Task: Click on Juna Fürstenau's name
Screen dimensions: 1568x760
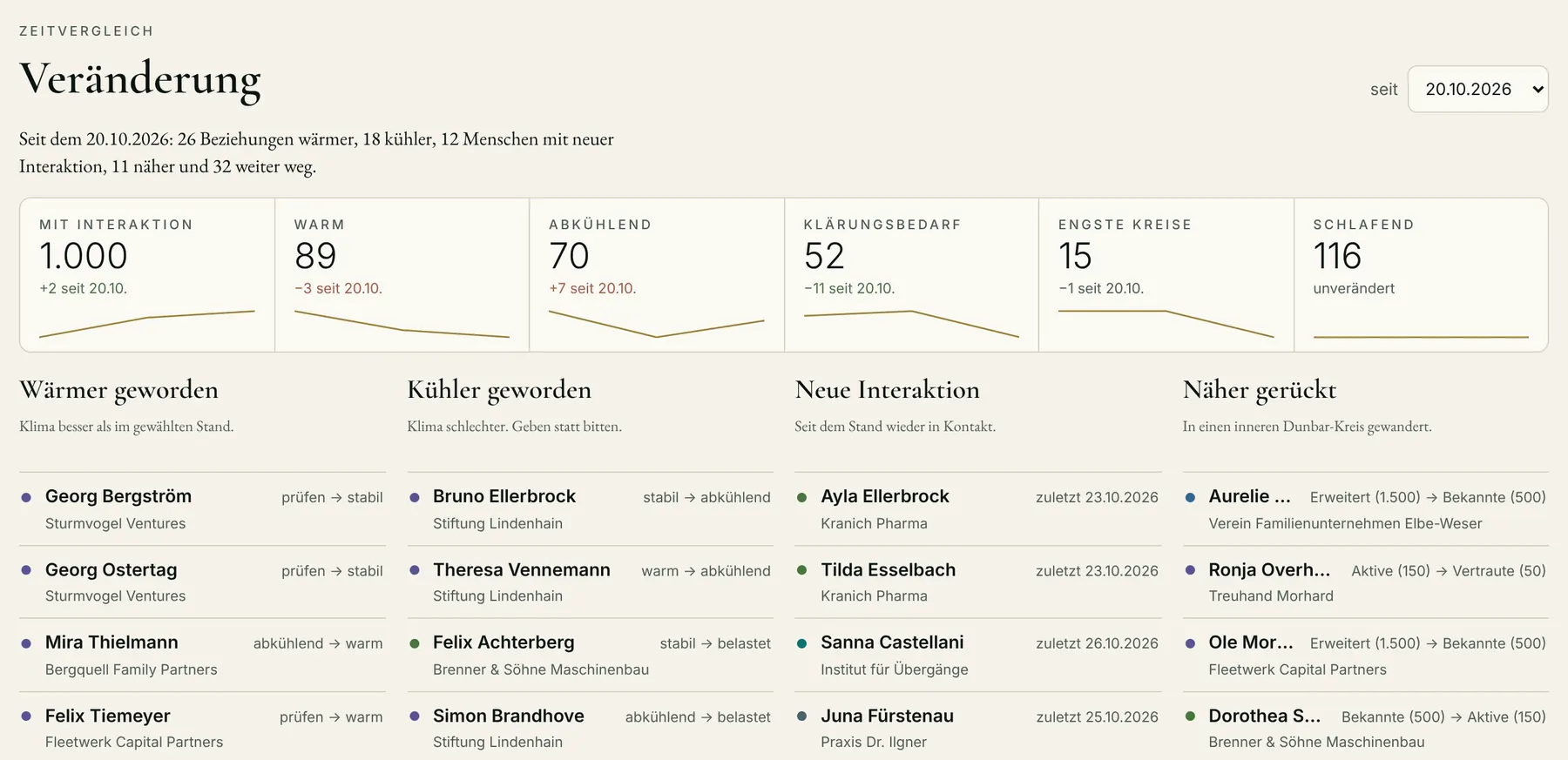Action: coord(887,716)
